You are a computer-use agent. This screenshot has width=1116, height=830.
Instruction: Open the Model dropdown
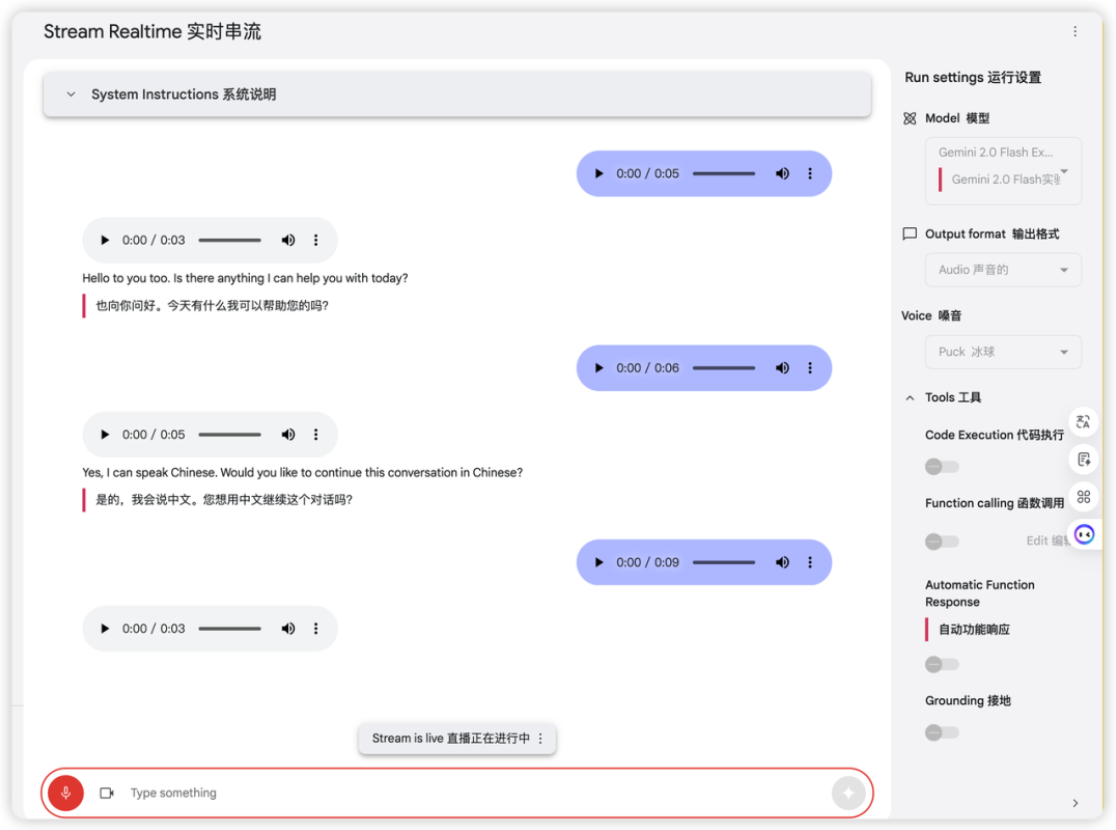click(1003, 171)
